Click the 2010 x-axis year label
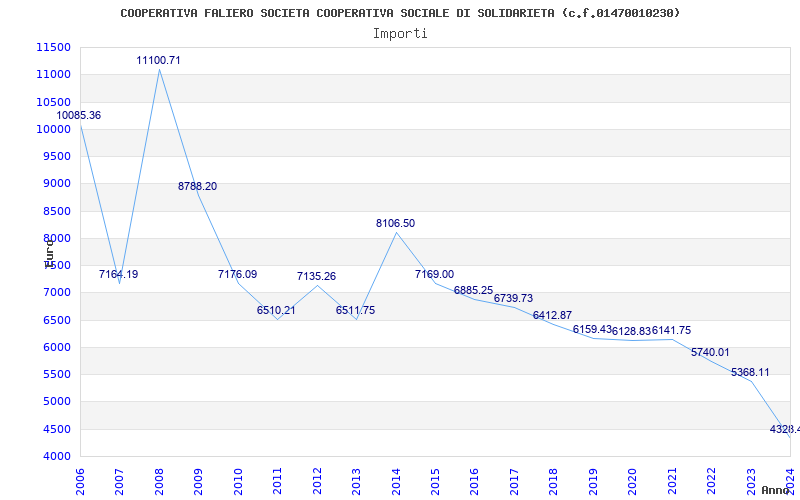Screen dimensions: 800x500 coord(238,481)
